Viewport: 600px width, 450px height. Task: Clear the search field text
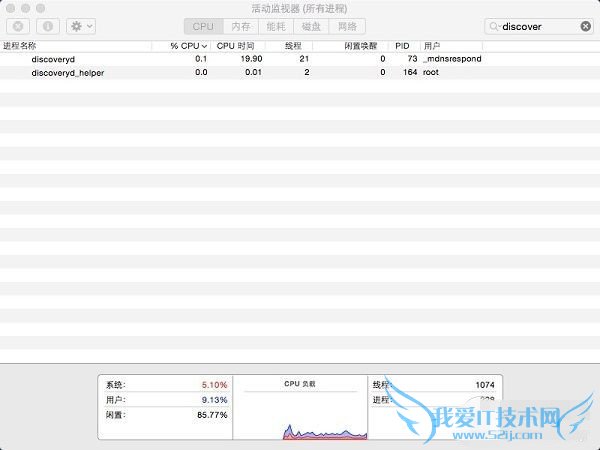point(585,26)
